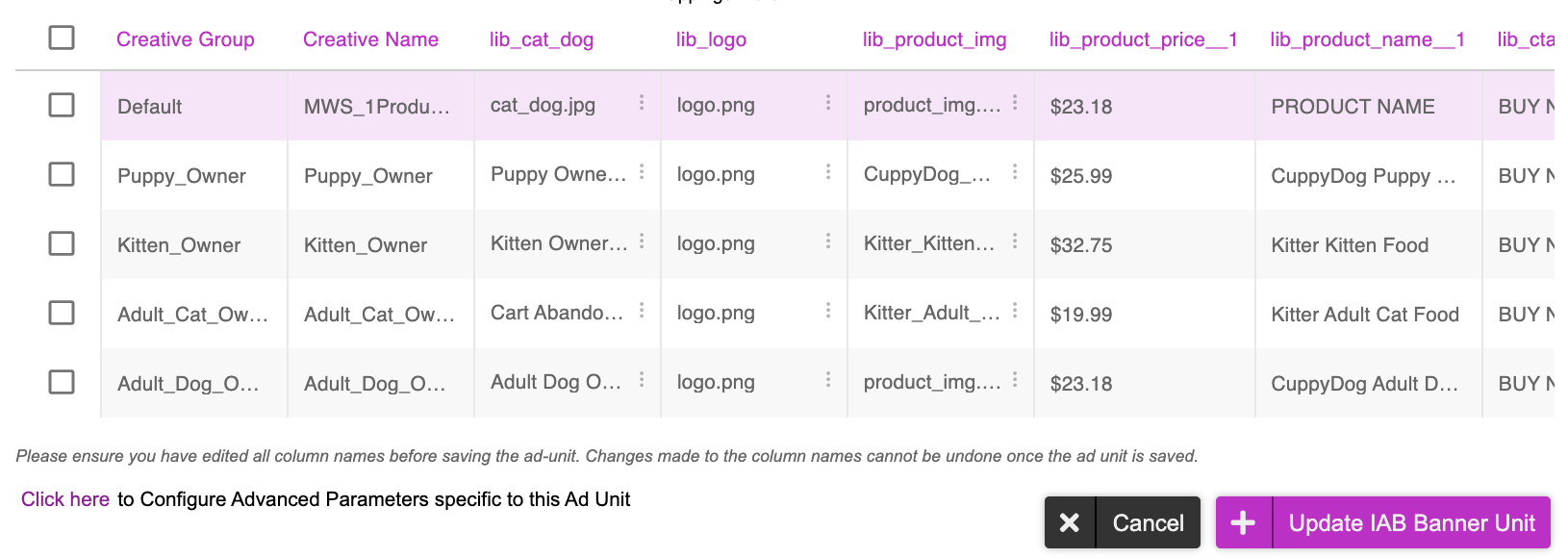Tick the select-all checkbox in the header
The height and width of the screenshot is (558, 1568).
(62, 38)
